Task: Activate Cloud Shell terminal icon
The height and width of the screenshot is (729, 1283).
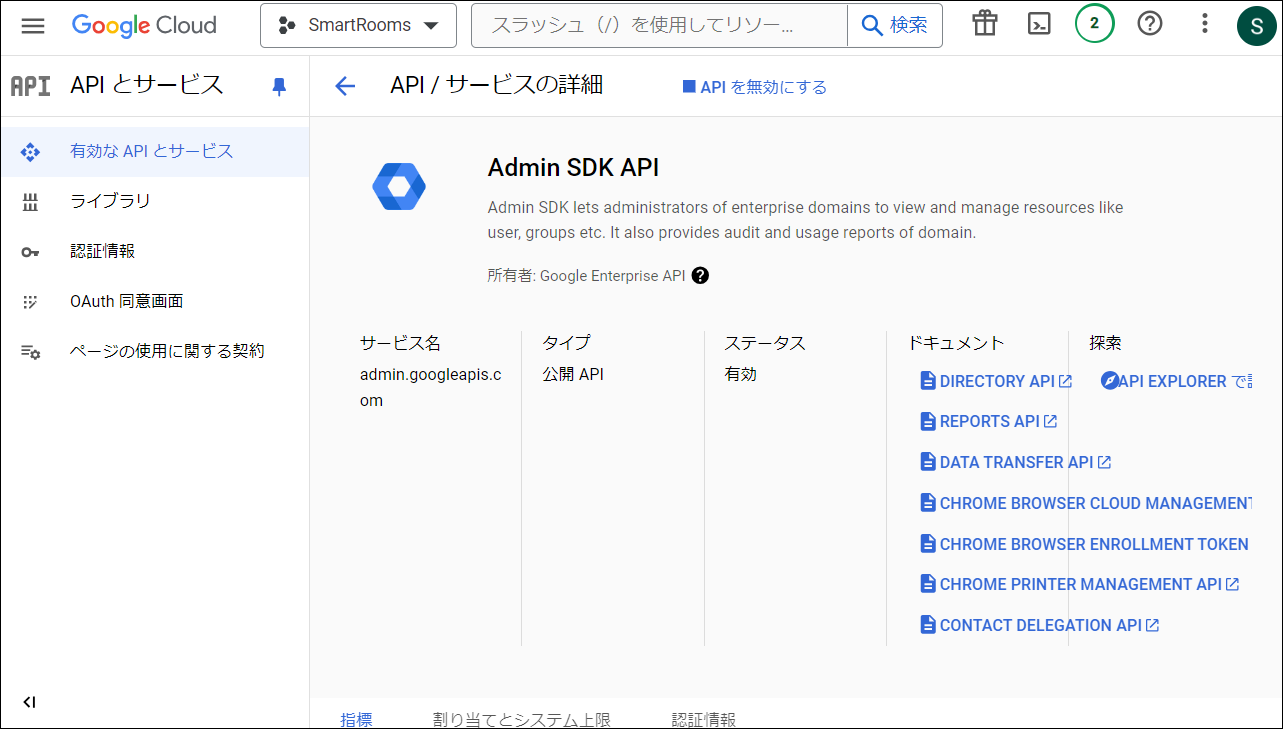Action: [x=1039, y=24]
